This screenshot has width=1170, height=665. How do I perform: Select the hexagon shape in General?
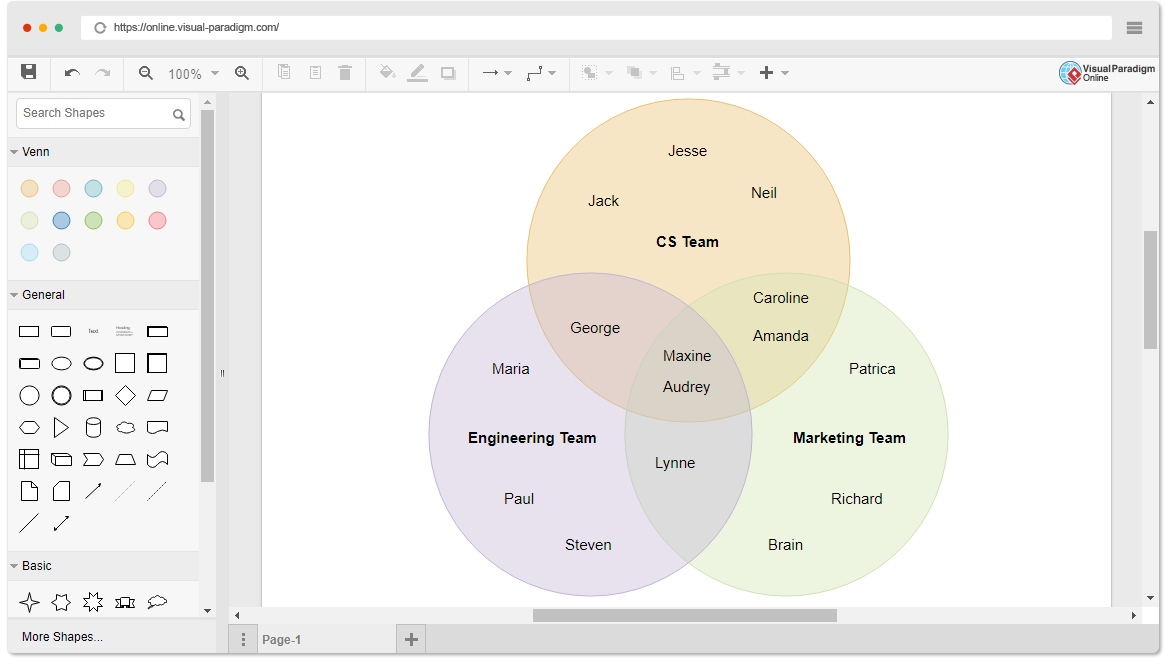[x=29, y=427]
